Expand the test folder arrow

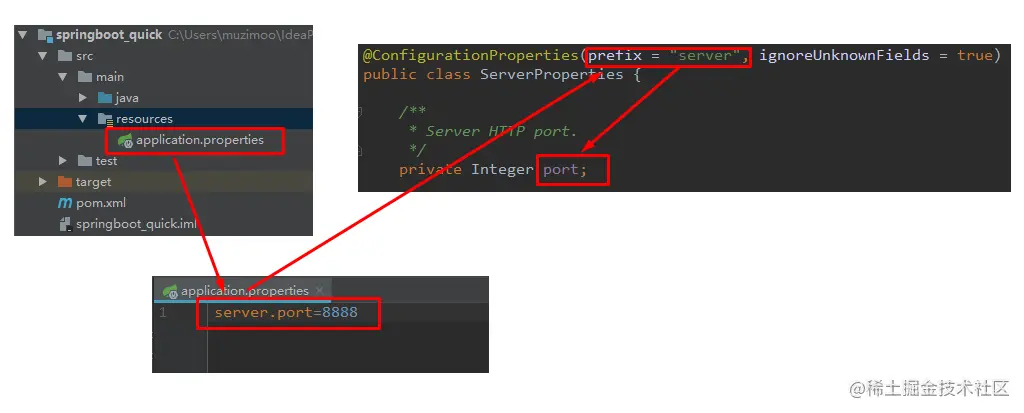coord(63,161)
